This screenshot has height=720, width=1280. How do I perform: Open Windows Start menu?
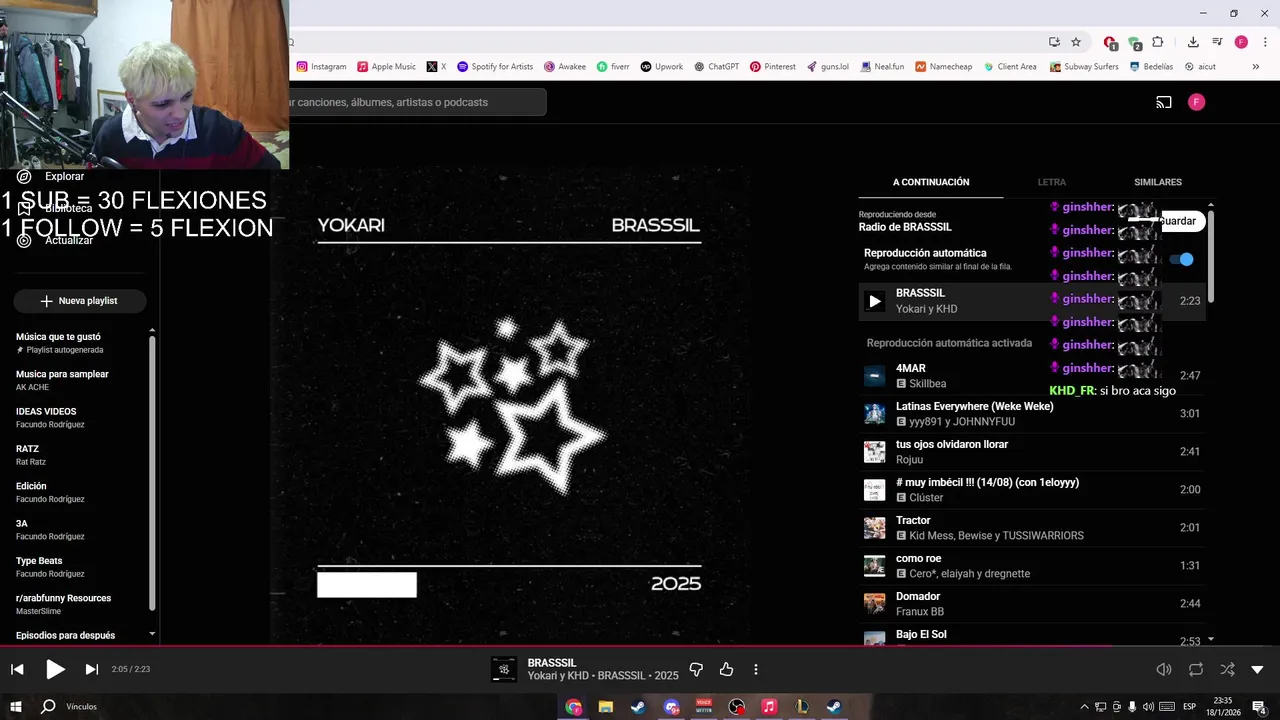click(x=16, y=707)
